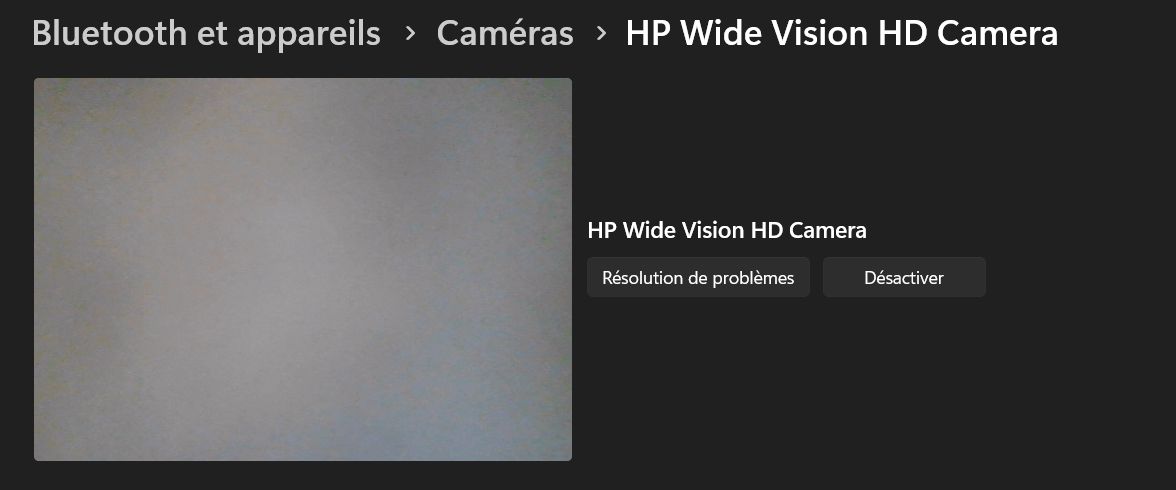Open problem resolution for HP Wide Vision camera
The height and width of the screenshot is (490, 1176).
coord(698,278)
